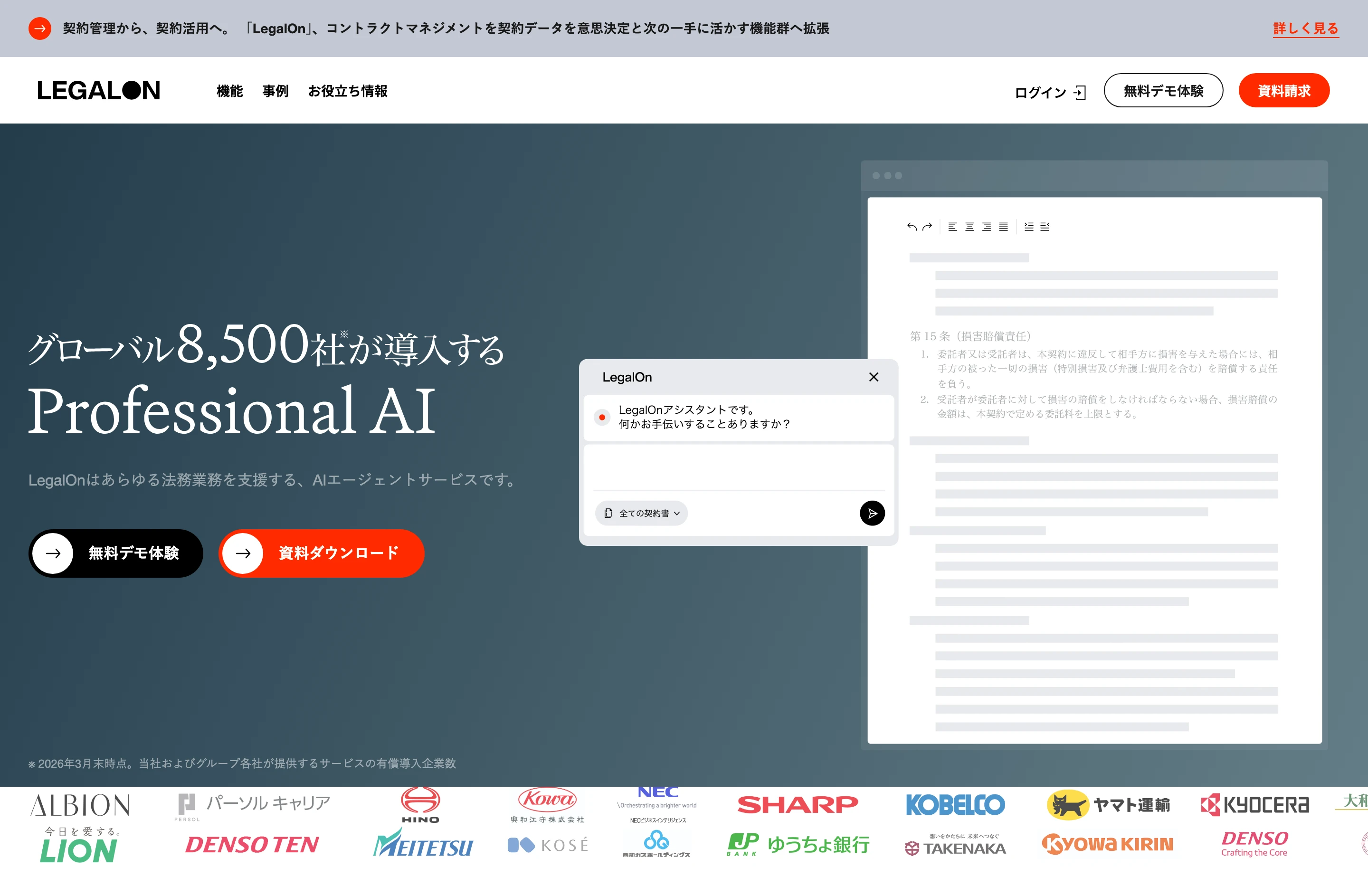Click the ヤマト運輸 logo
Screen dimensions: 1368x896
pyautogui.click(x=1108, y=805)
